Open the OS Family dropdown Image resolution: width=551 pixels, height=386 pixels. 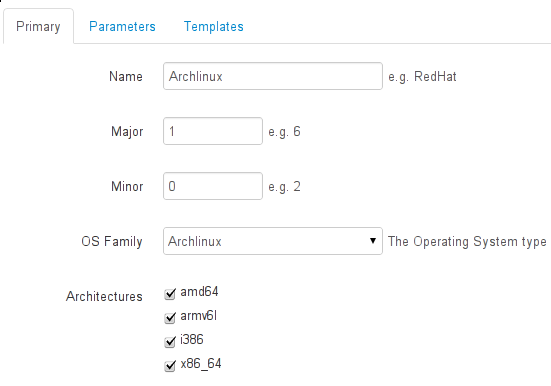tap(273, 241)
